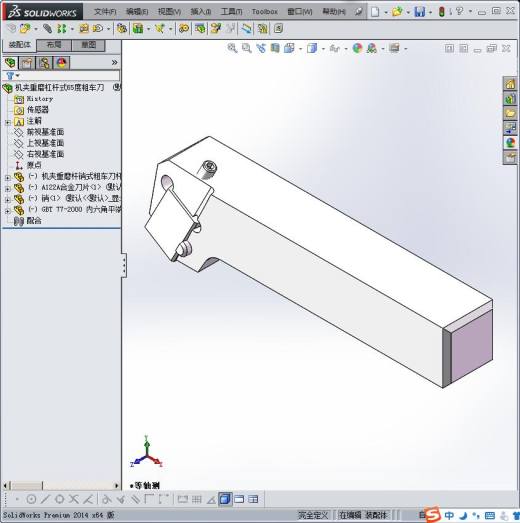Open the filter funnel dropdown
The width and height of the screenshot is (520, 523).
pyautogui.click(x=13, y=76)
